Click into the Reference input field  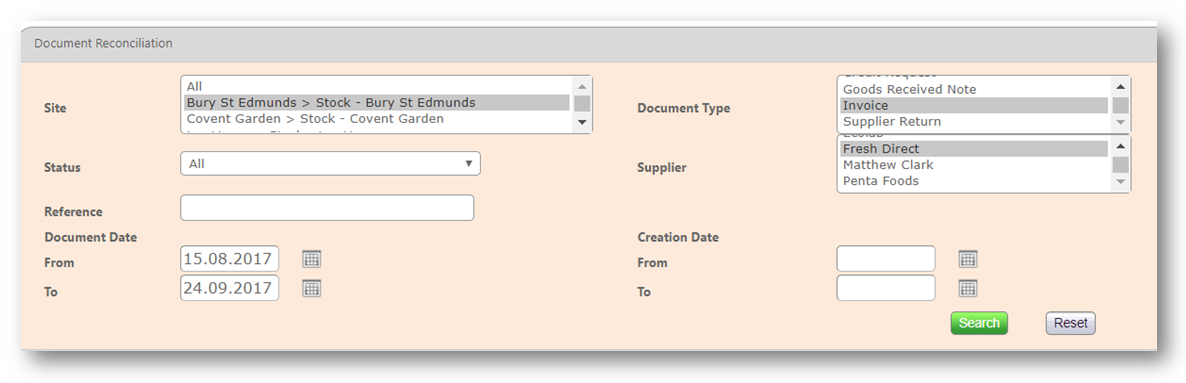click(327, 208)
